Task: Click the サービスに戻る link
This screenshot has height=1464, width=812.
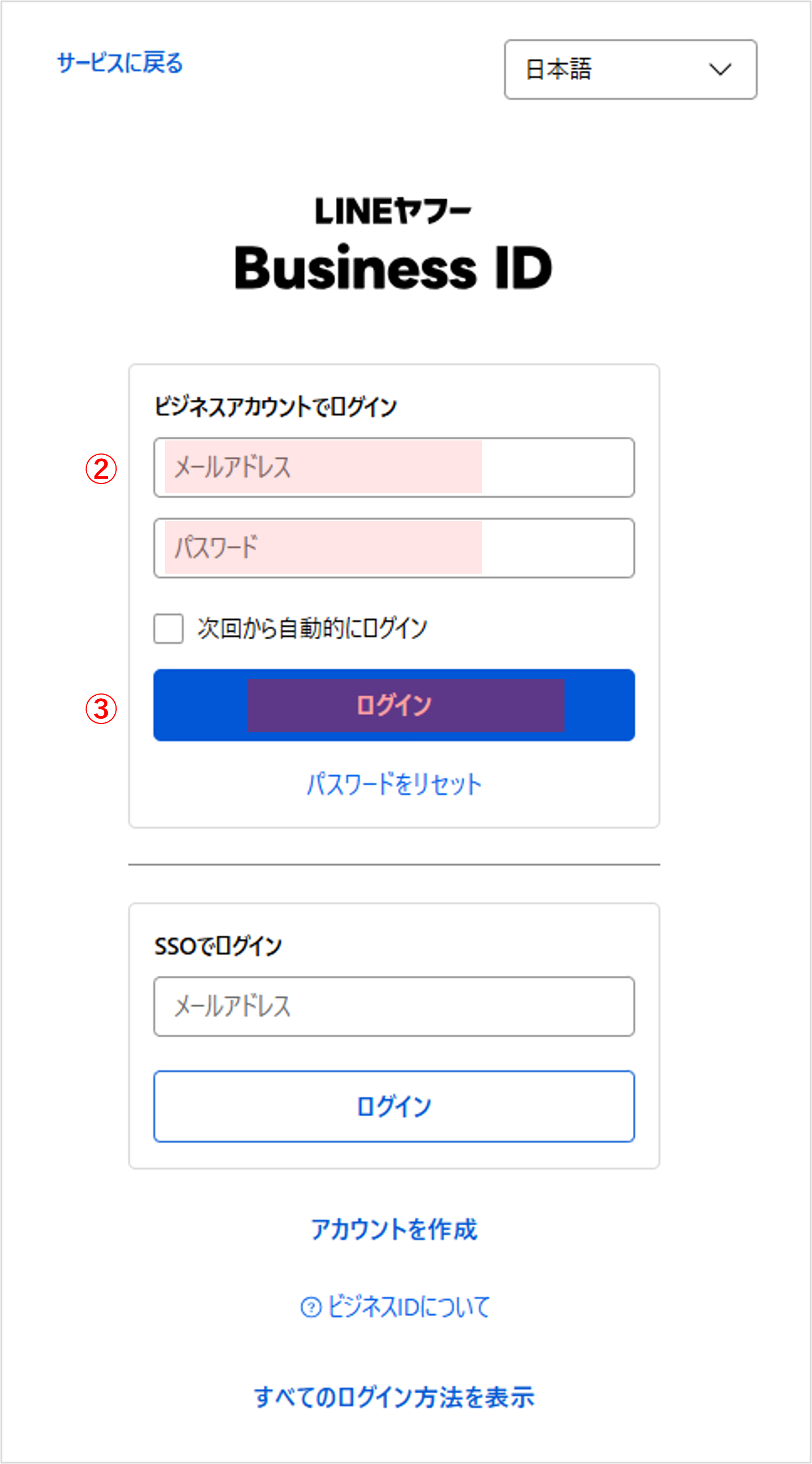Action: (x=120, y=63)
